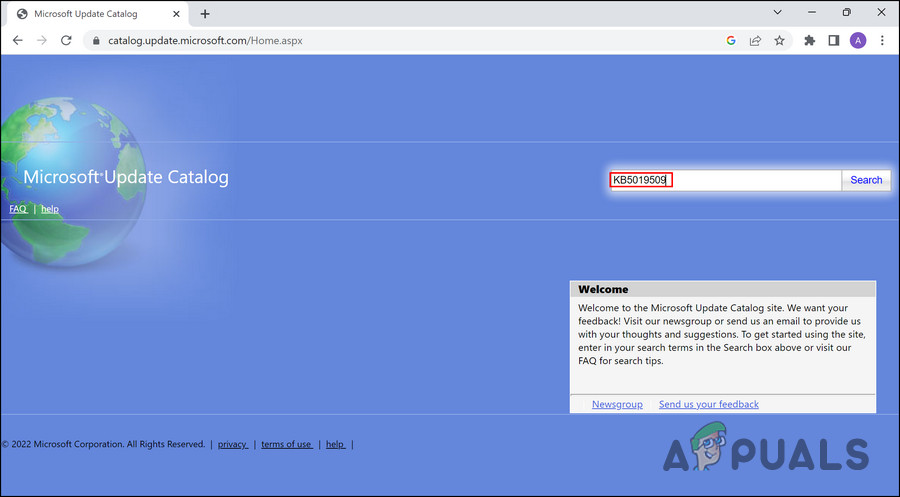The width and height of the screenshot is (900, 497).
Task: Go back to the previous page
Action: point(18,41)
